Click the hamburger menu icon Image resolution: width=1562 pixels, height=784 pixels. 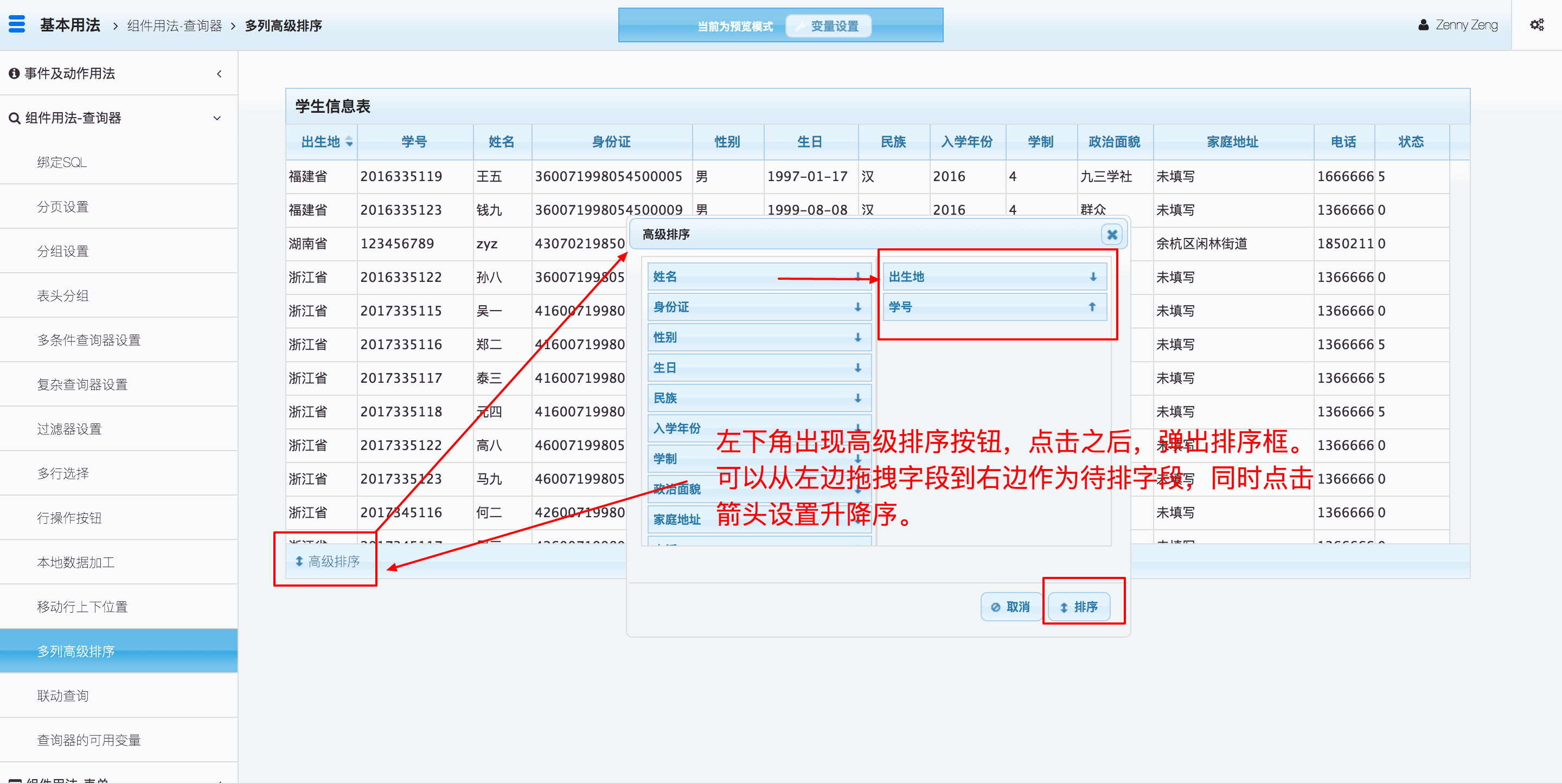click(x=17, y=24)
